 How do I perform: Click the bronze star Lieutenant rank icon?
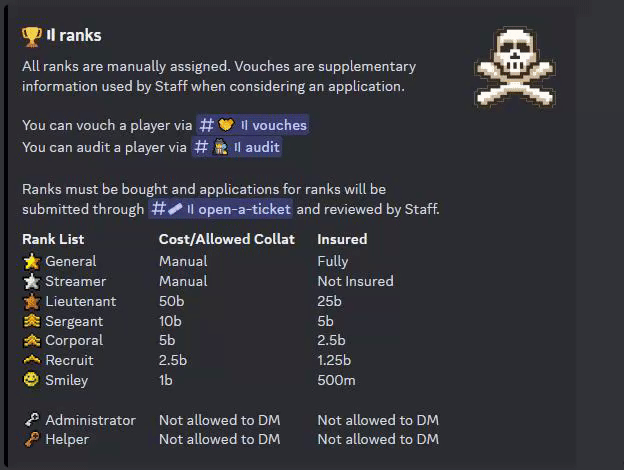pos(32,301)
